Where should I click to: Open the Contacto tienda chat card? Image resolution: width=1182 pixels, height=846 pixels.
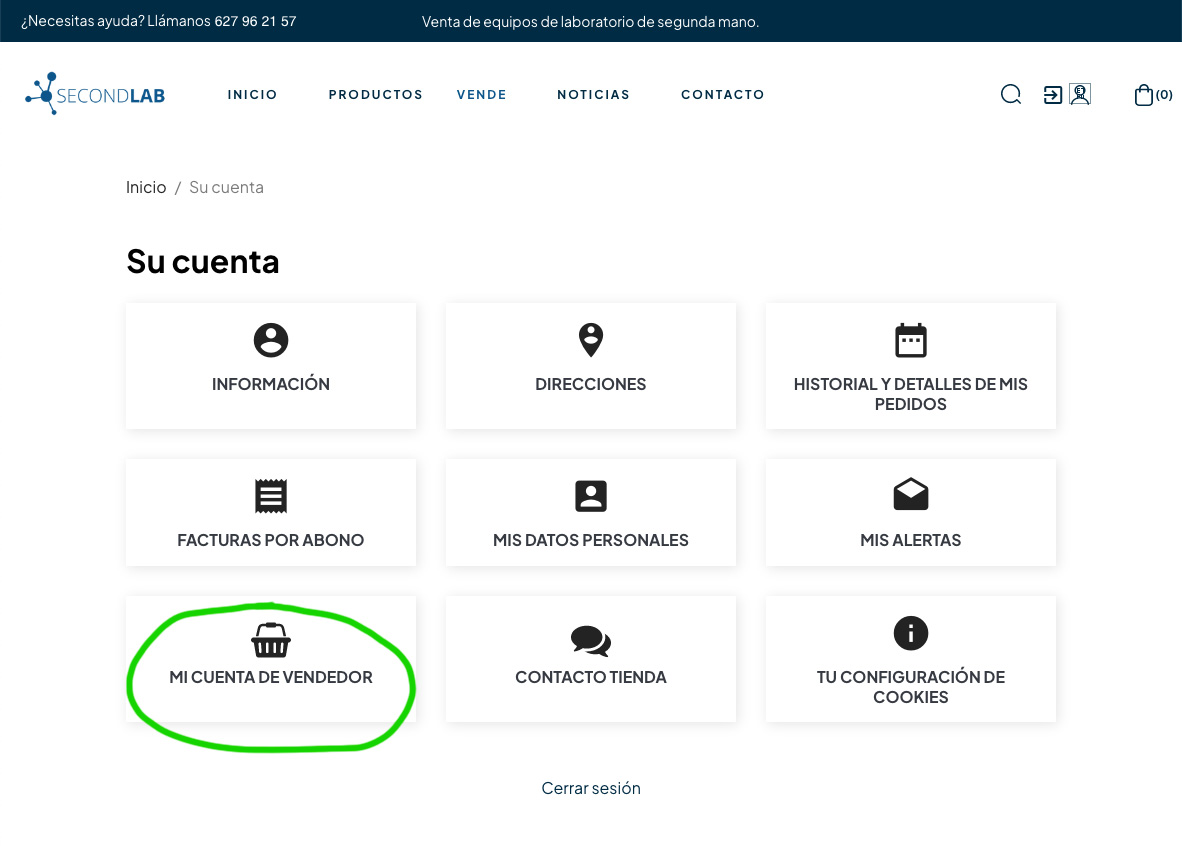tap(591, 659)
